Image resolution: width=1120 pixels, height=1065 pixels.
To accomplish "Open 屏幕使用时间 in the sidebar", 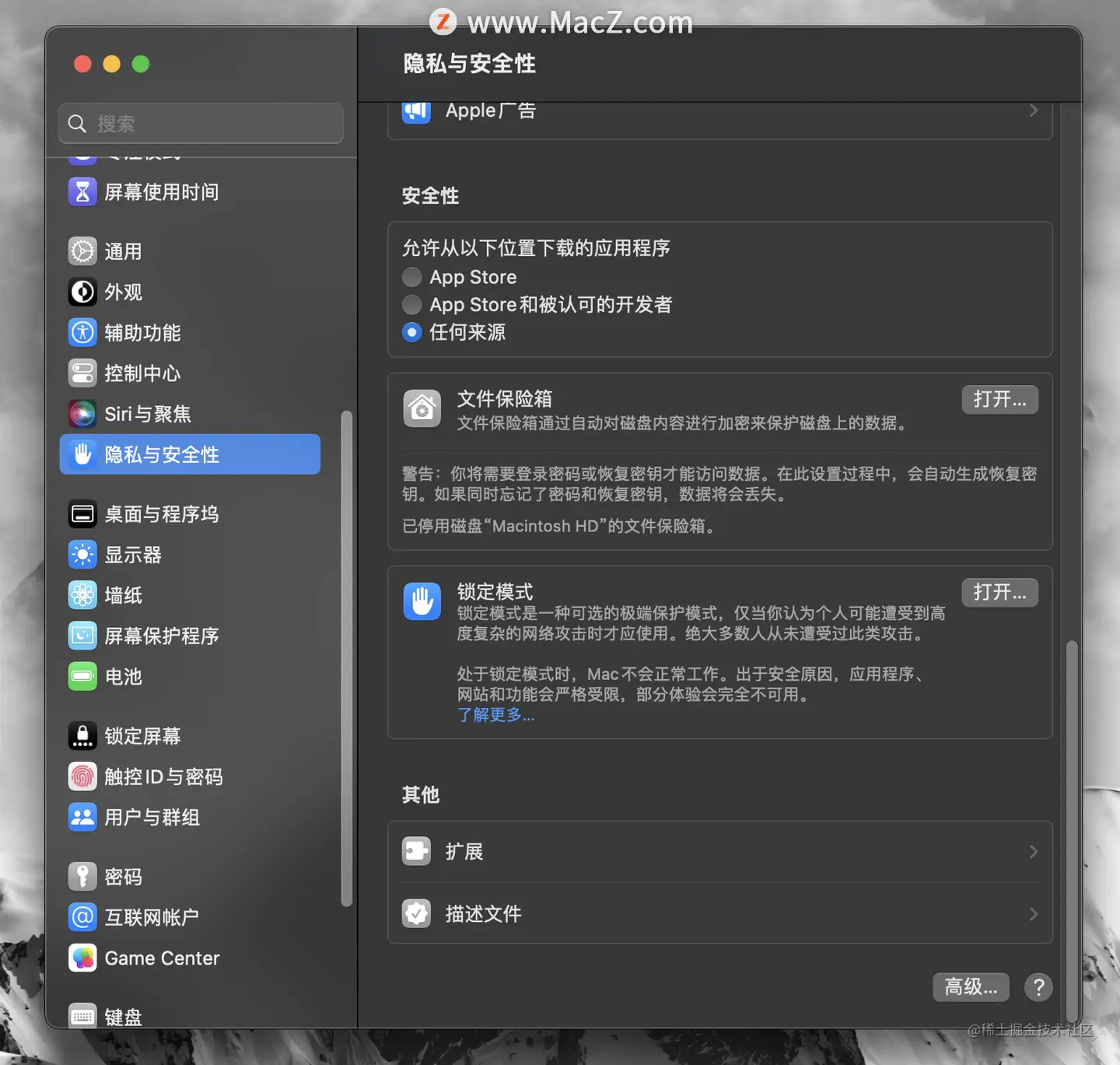I will click(x=190, y=191).
